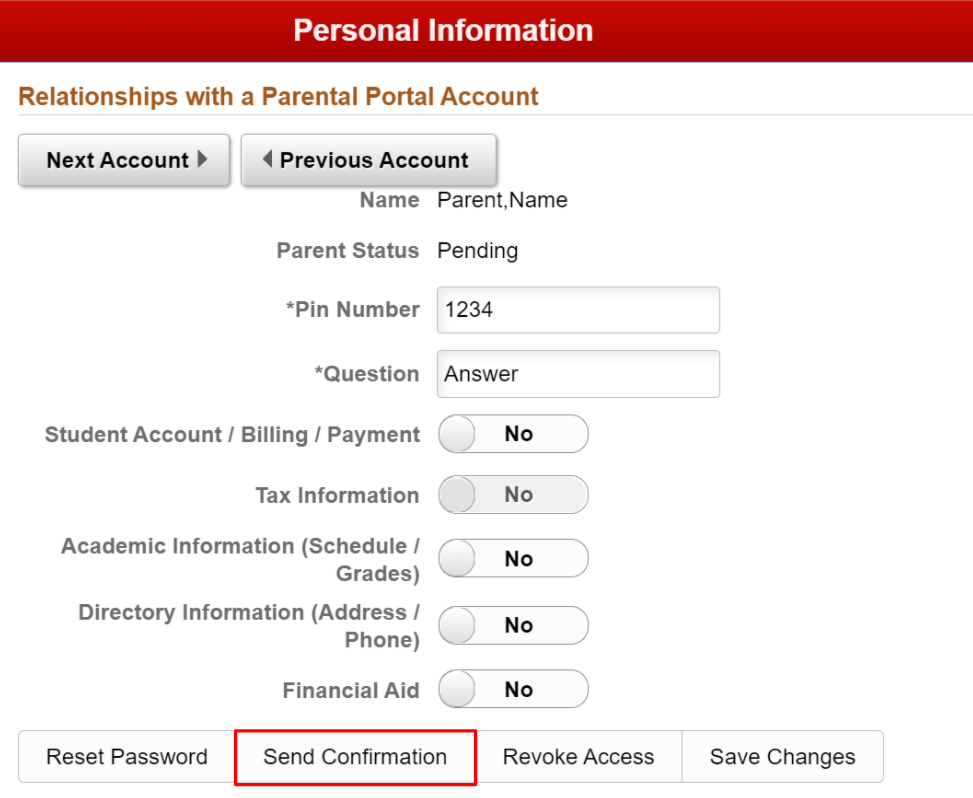Click the Relationships with a Parental Portal Account heading
The image size is (973, 798).
[278, 97]
